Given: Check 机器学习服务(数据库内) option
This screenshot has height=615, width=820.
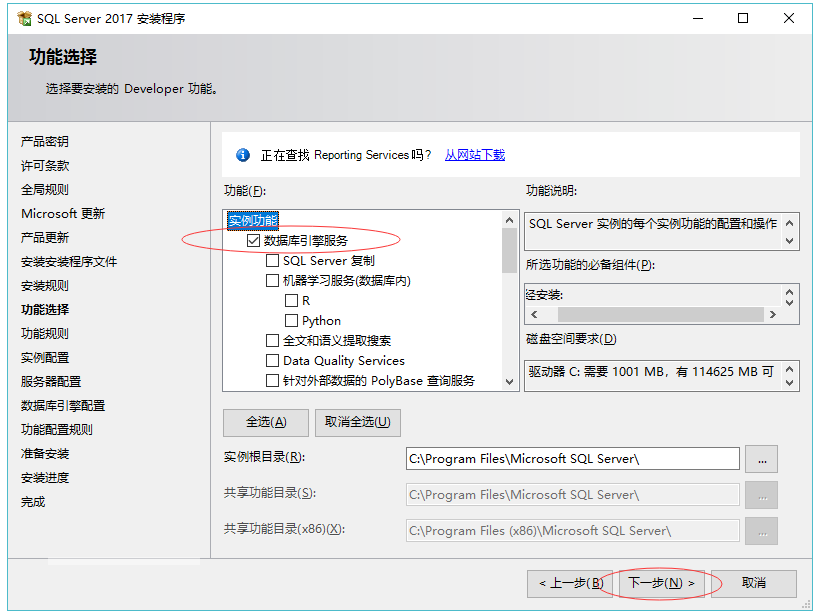Looking at the screenshot, I should (x=272, y=281).
